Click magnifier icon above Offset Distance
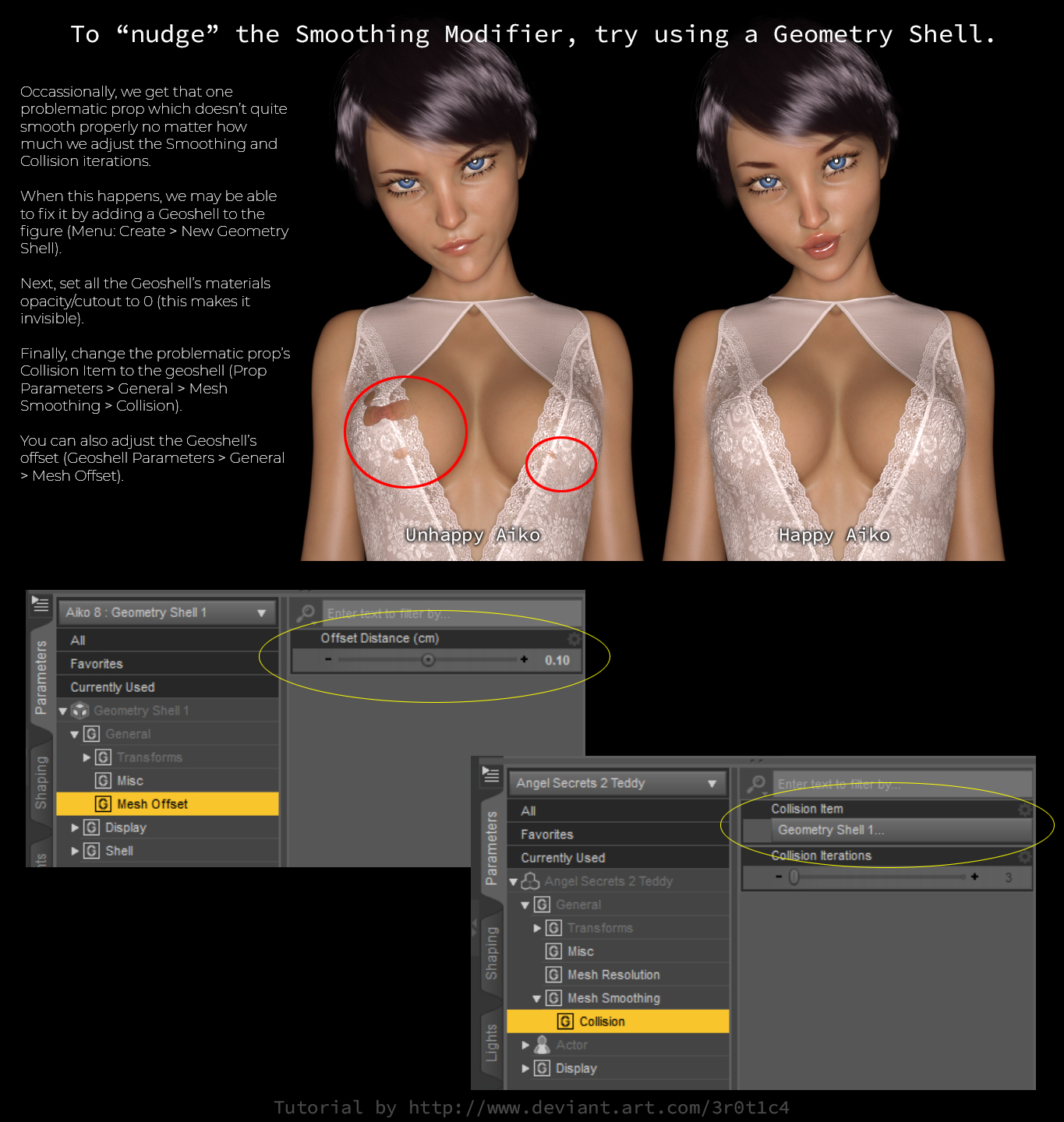Image resolution: width=1064 pixels, height=1122 pixels. coord(306,612)
